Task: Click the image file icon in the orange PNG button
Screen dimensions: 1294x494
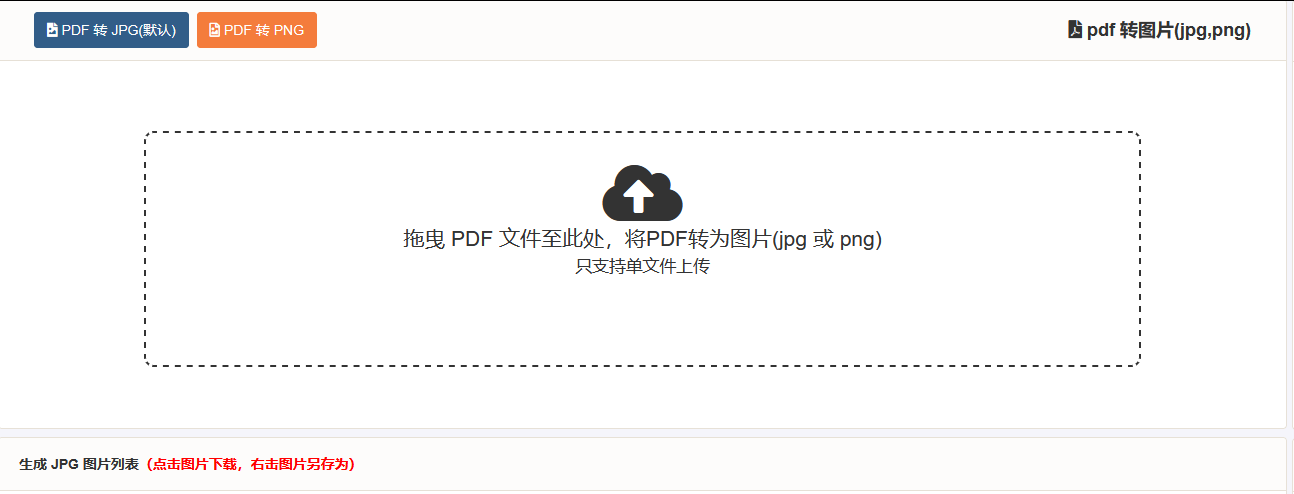Action: click(214, 31)
